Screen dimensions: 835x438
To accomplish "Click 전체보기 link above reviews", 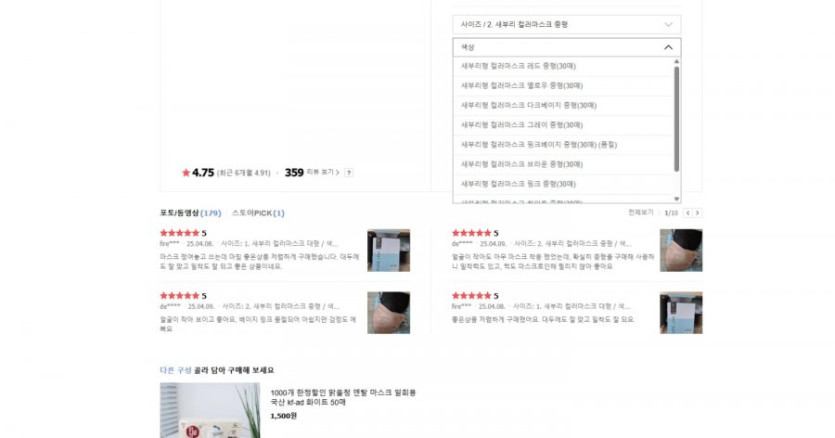I will tap(641, 212).
